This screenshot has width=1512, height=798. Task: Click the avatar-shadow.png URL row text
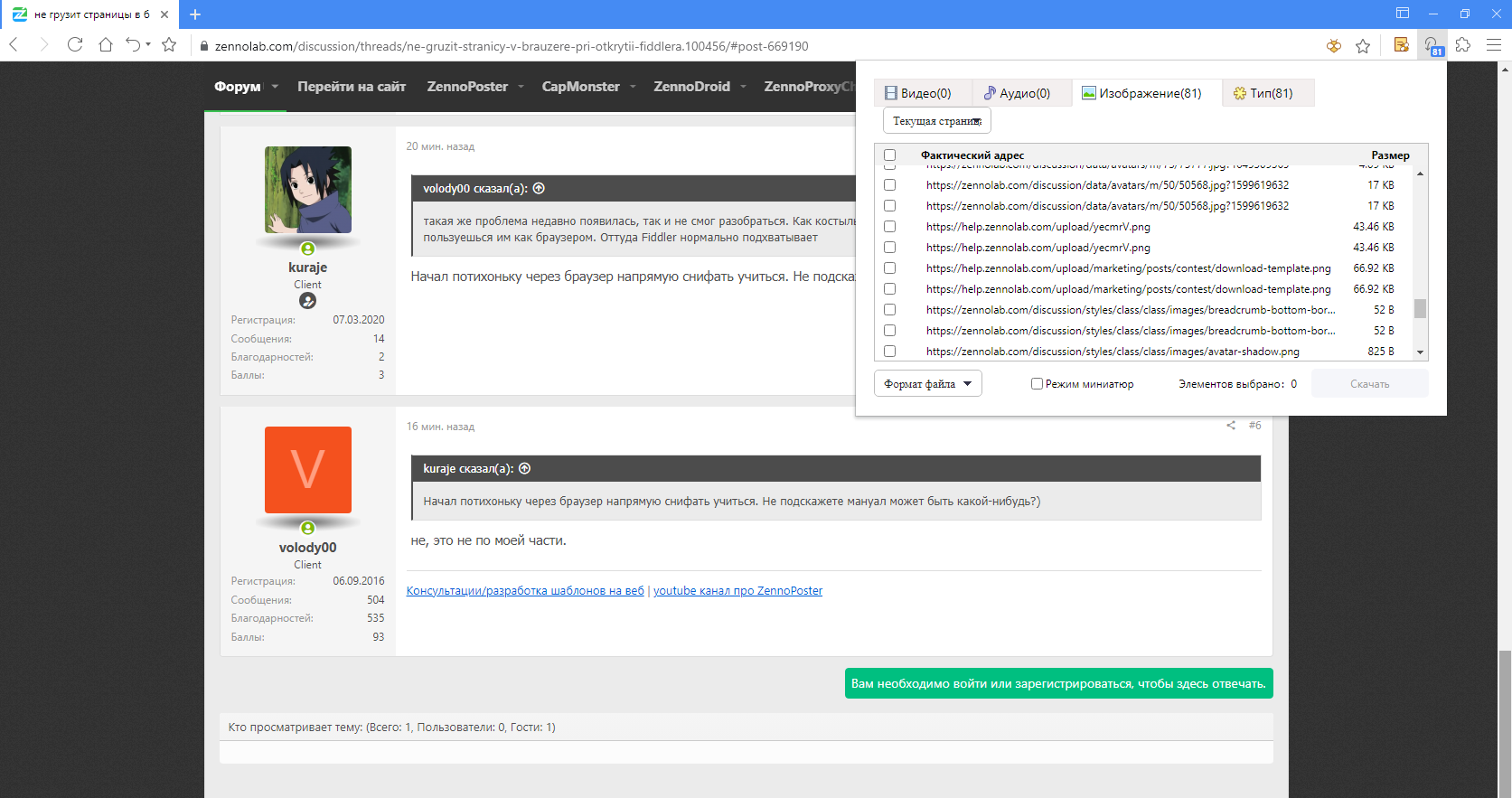click(x=1113, y=352)
